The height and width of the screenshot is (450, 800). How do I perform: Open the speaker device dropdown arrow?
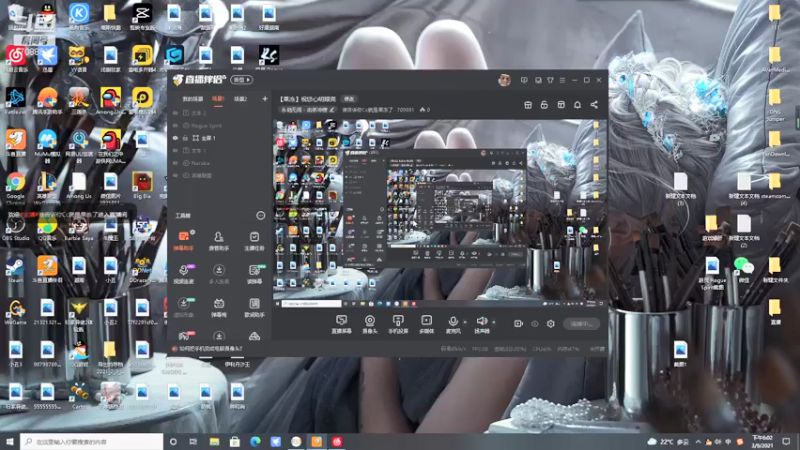point(493,322)
